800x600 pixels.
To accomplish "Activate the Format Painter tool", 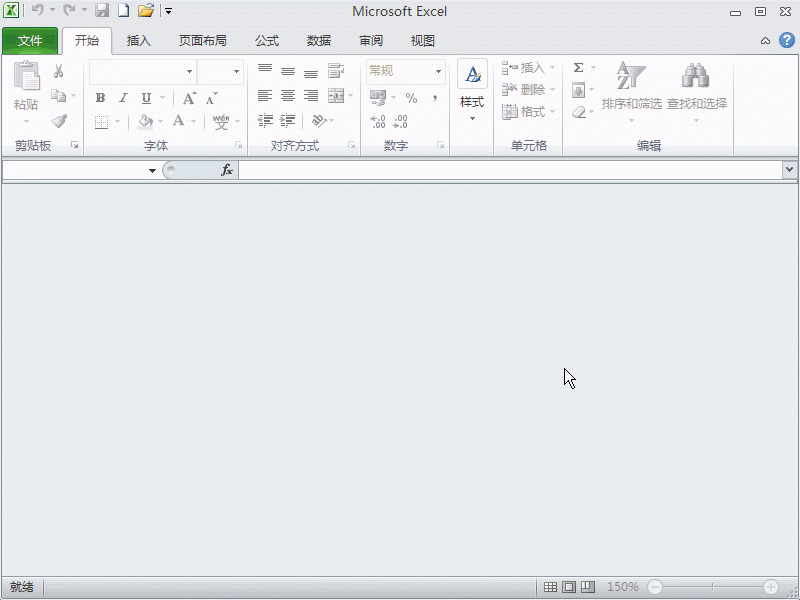I will 58,121.
